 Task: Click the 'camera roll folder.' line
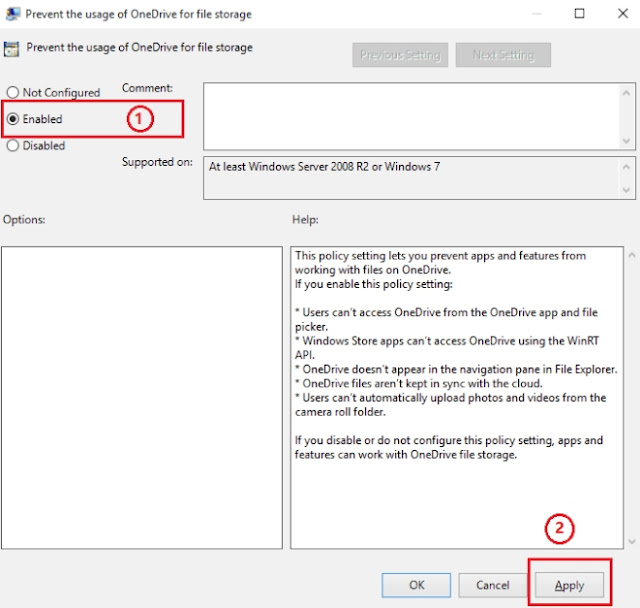point(340,412)
